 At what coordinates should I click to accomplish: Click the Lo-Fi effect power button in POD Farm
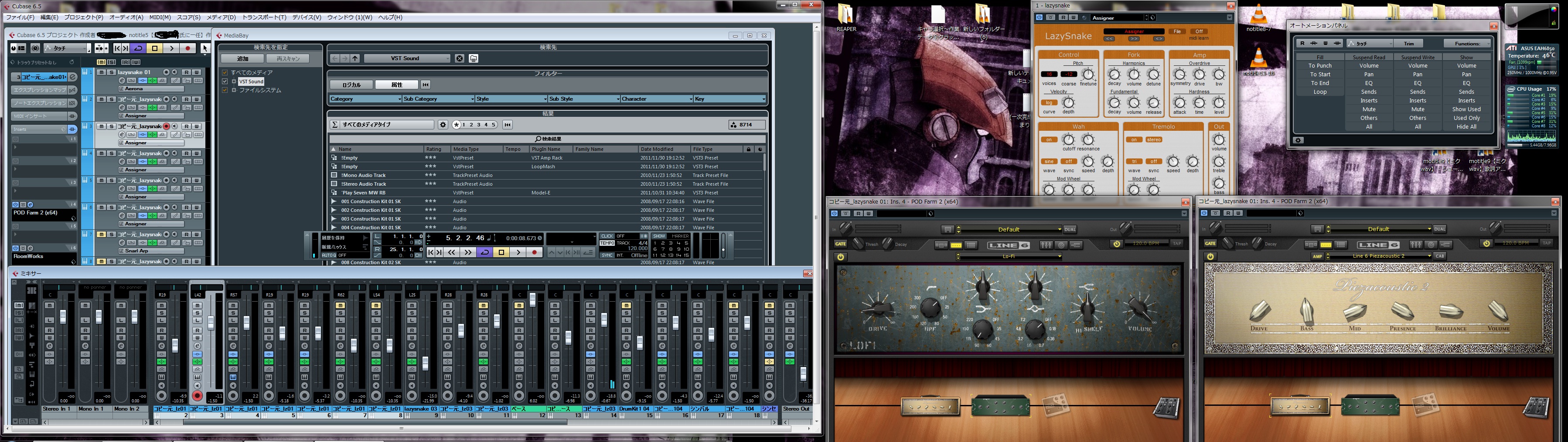[x=841, y=257]
